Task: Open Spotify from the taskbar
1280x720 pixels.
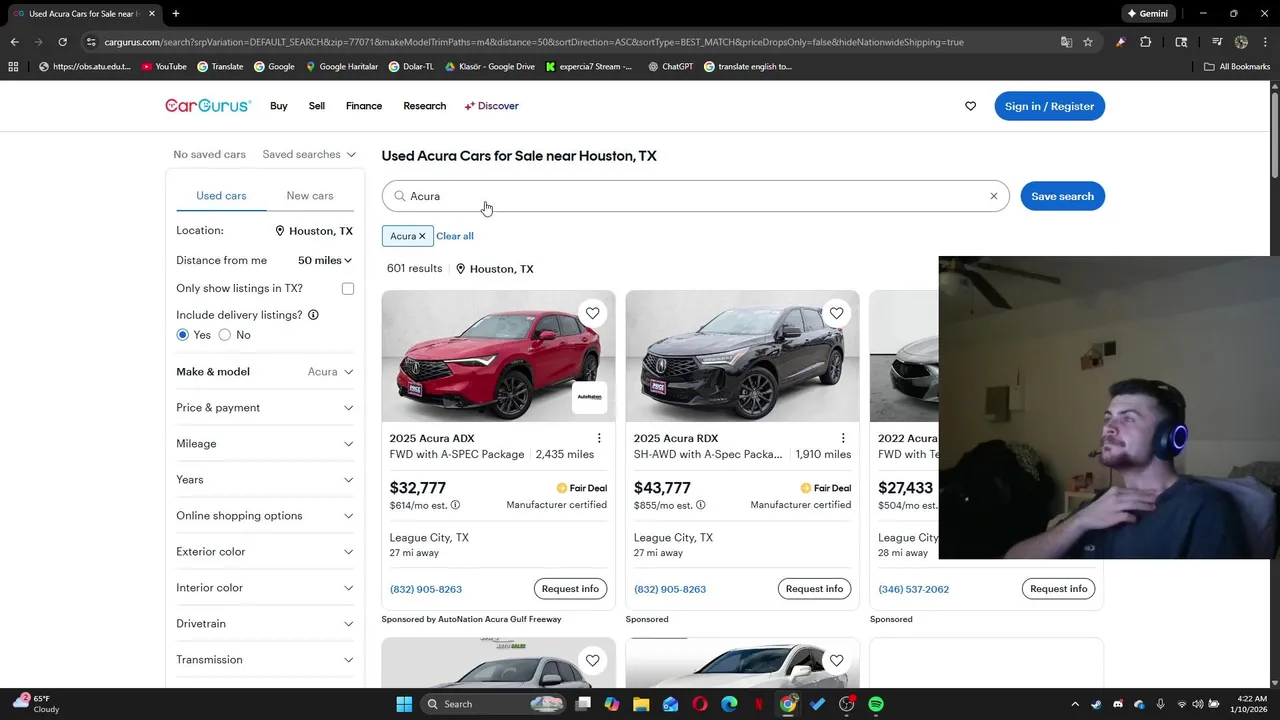Action: (876, 704)
